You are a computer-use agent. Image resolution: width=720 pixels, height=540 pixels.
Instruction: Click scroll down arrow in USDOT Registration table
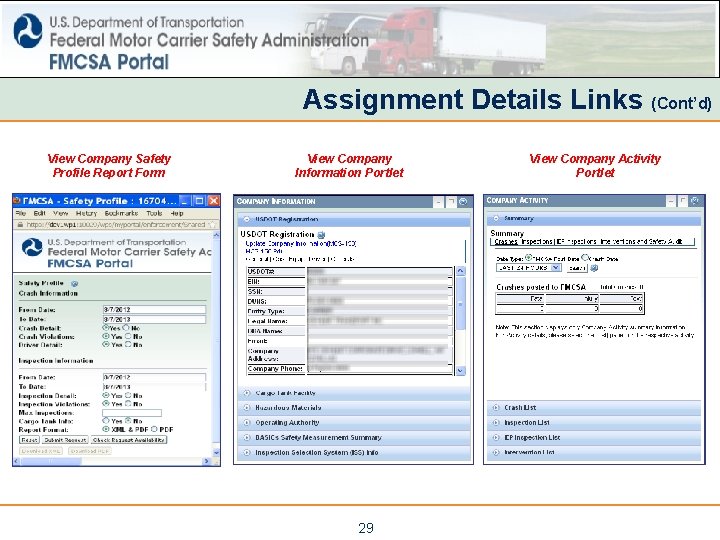coord(460,370)
